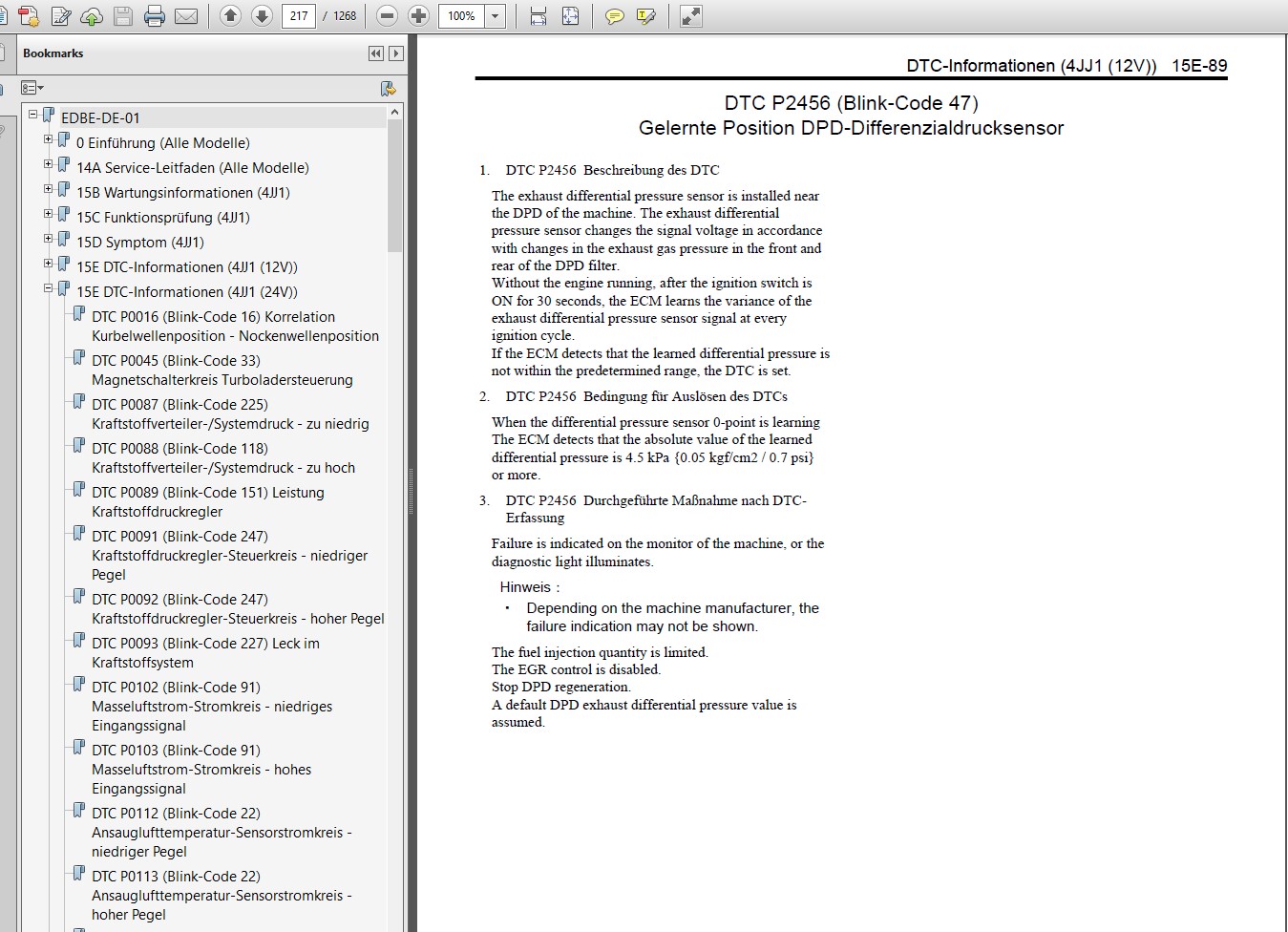Zoom out with the minus button

[x=387, y=16]
